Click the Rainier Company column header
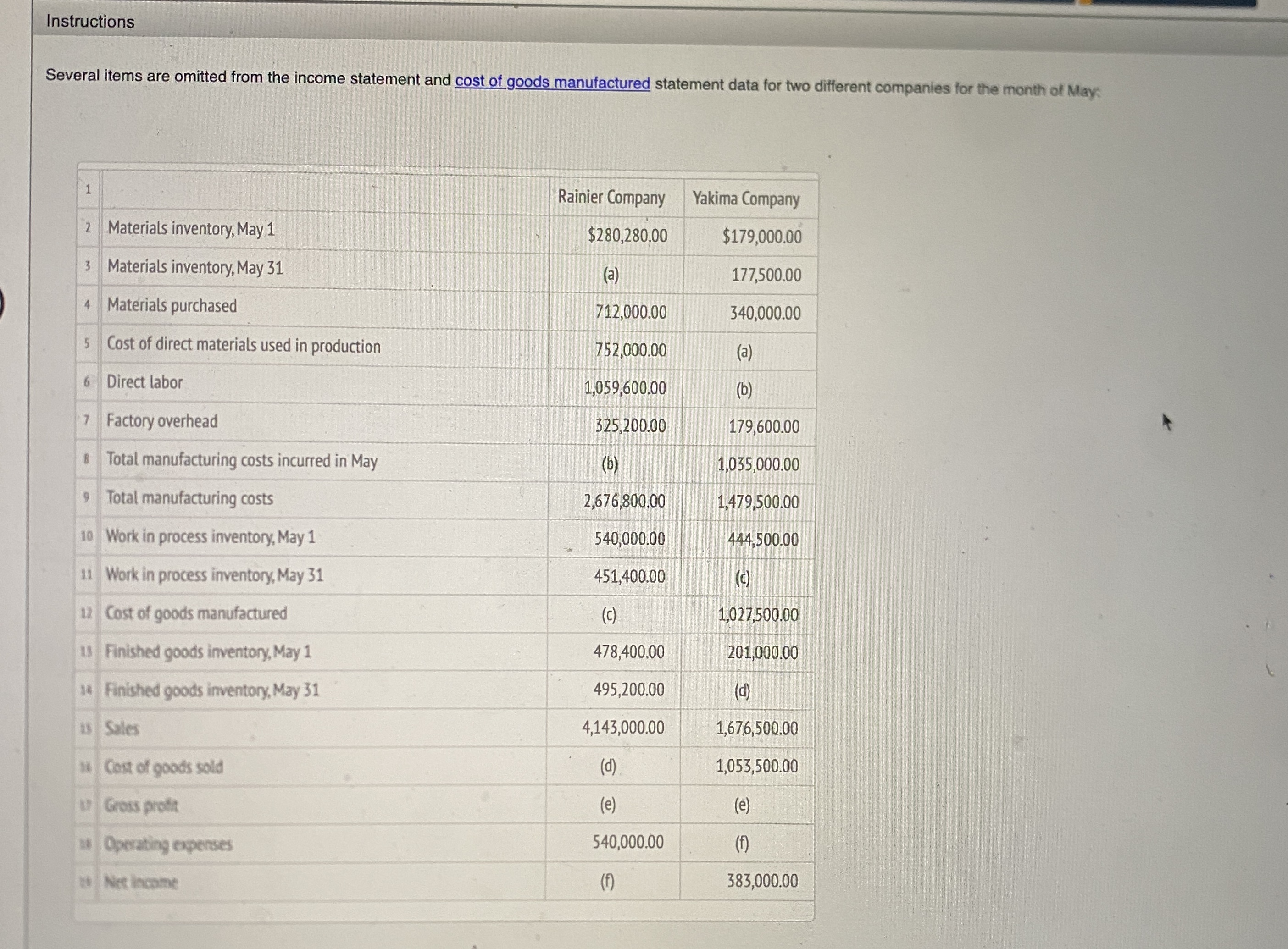Viewport: 1288px width, 949px height. click(x=611, y=198)
